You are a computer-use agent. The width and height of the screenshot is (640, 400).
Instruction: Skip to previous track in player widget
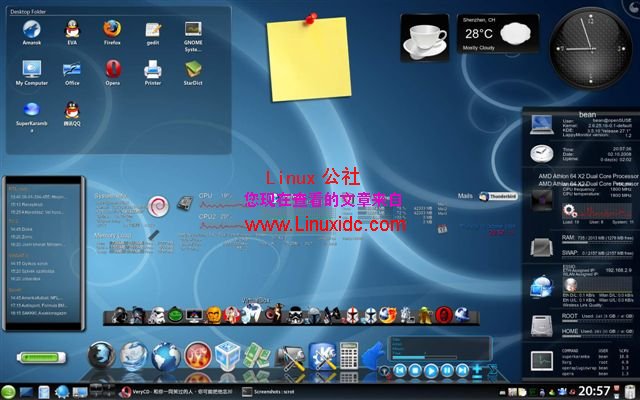click(x=400, y=370)
